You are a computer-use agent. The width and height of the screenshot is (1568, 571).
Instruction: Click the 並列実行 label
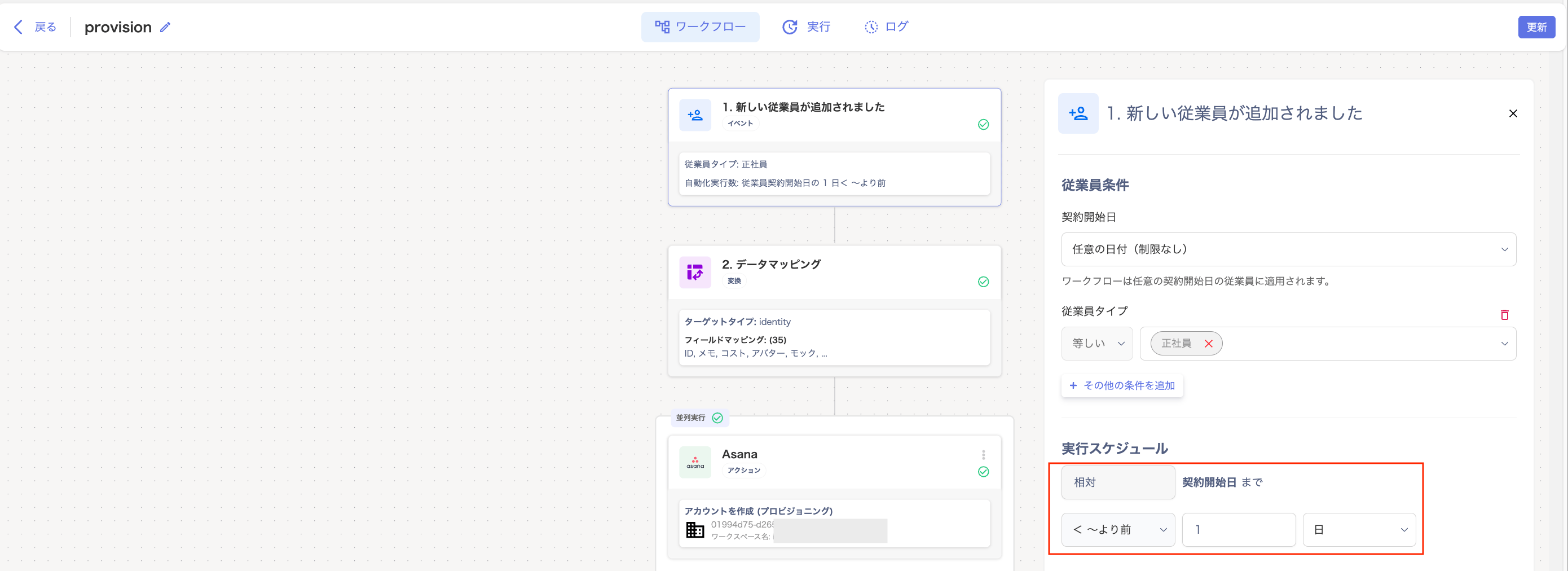[x=690, y=418]
